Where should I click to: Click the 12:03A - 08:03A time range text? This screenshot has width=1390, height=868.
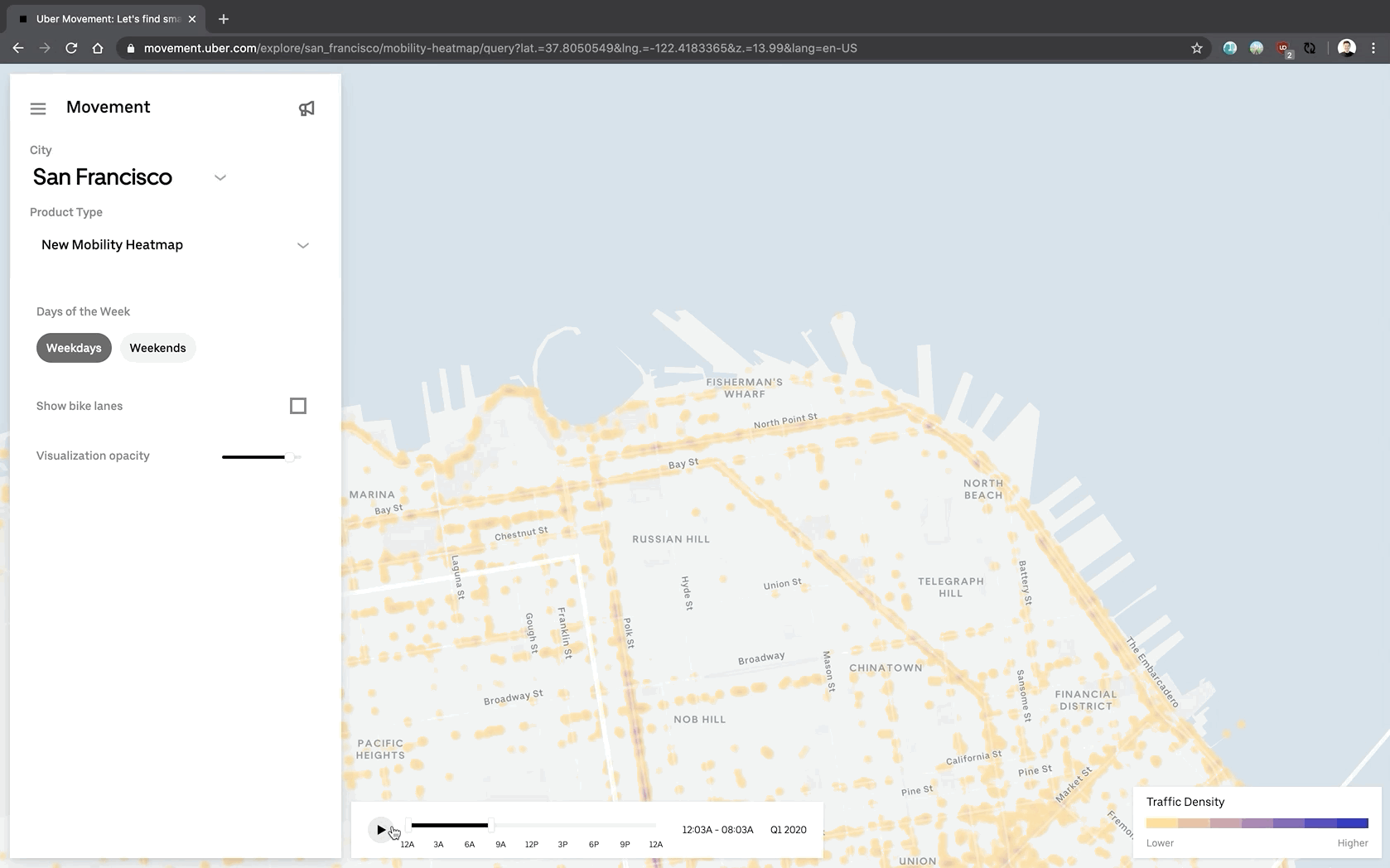click(x=717, y=829)
